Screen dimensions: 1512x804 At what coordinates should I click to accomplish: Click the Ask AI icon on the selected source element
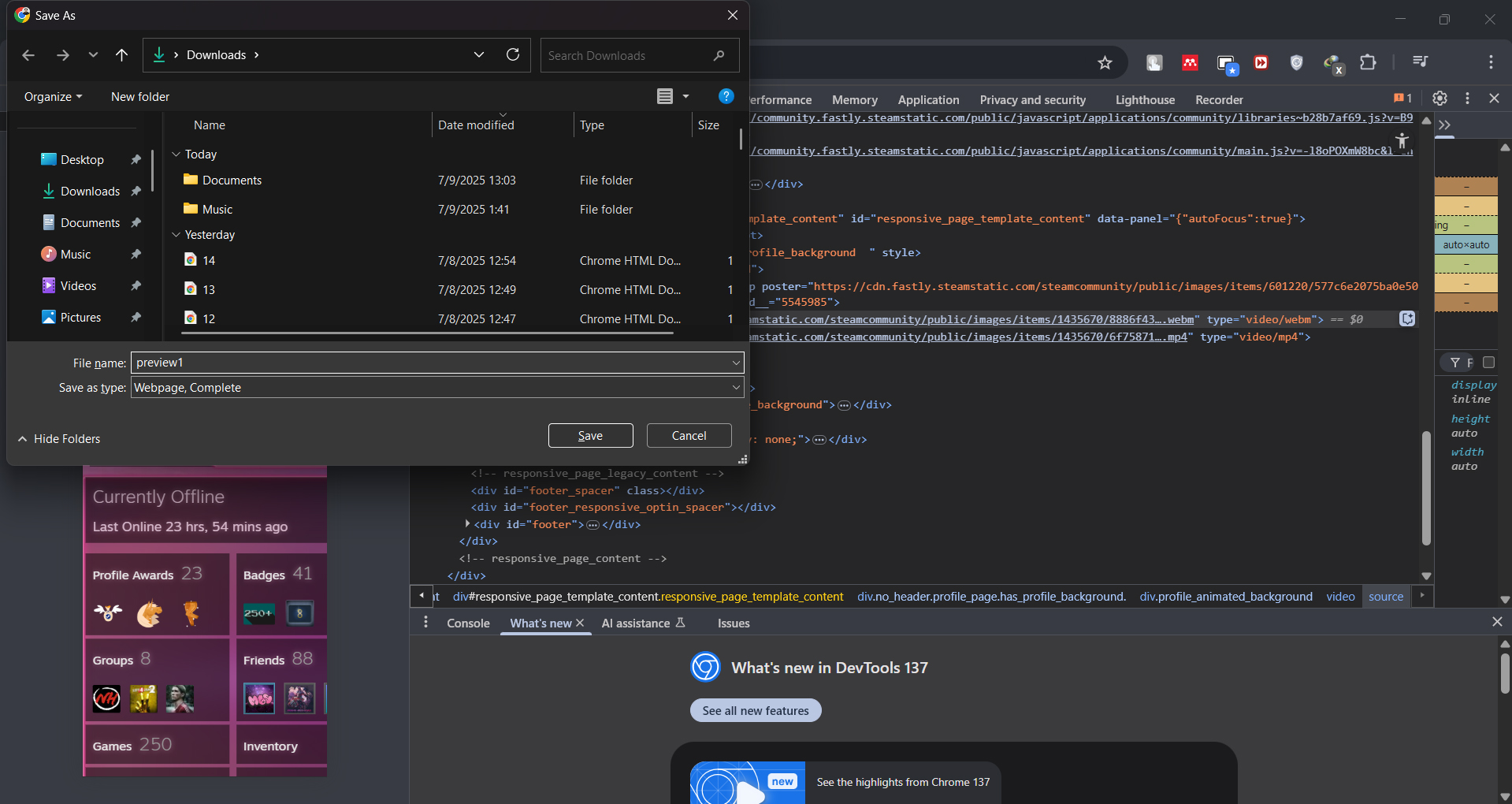coord(1407,318)
